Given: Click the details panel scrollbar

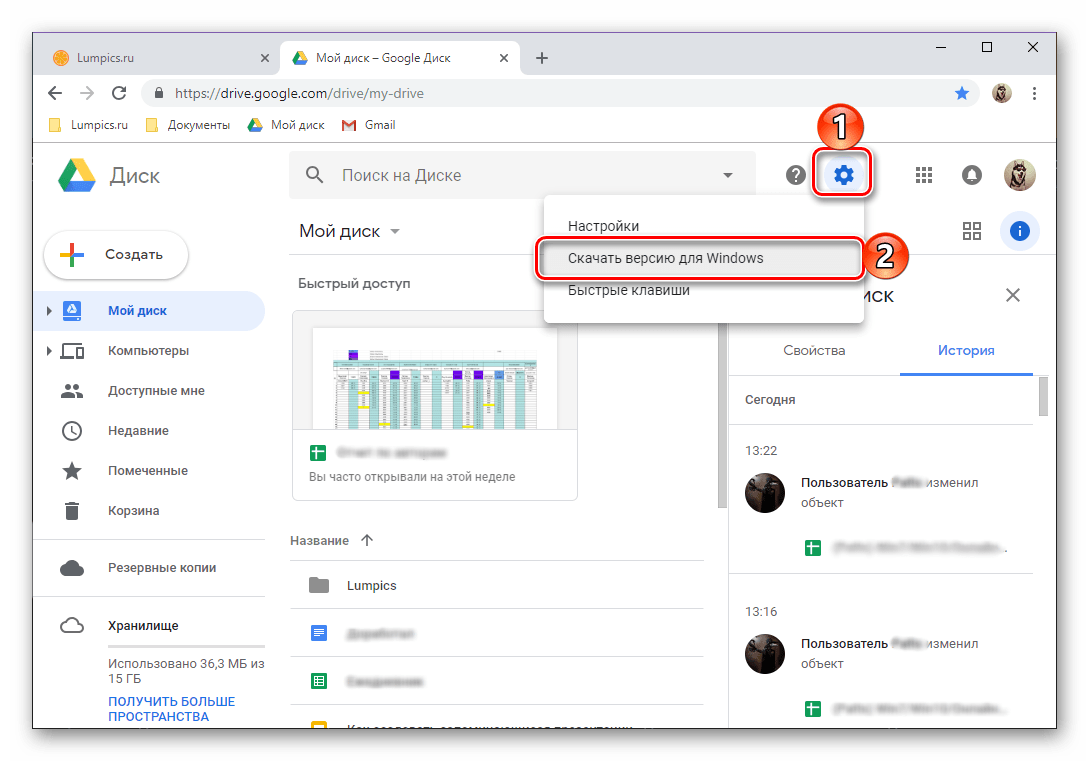Looking at the screenshot, I should pos(1042,396).
